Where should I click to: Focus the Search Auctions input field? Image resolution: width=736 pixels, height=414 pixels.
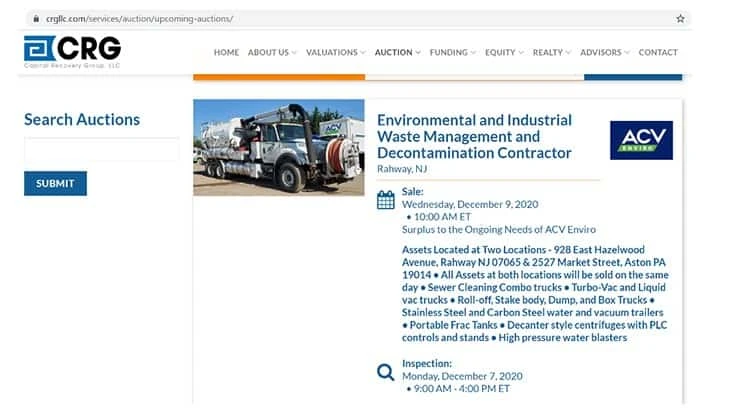pyautogui.click(x=101, y=150)
